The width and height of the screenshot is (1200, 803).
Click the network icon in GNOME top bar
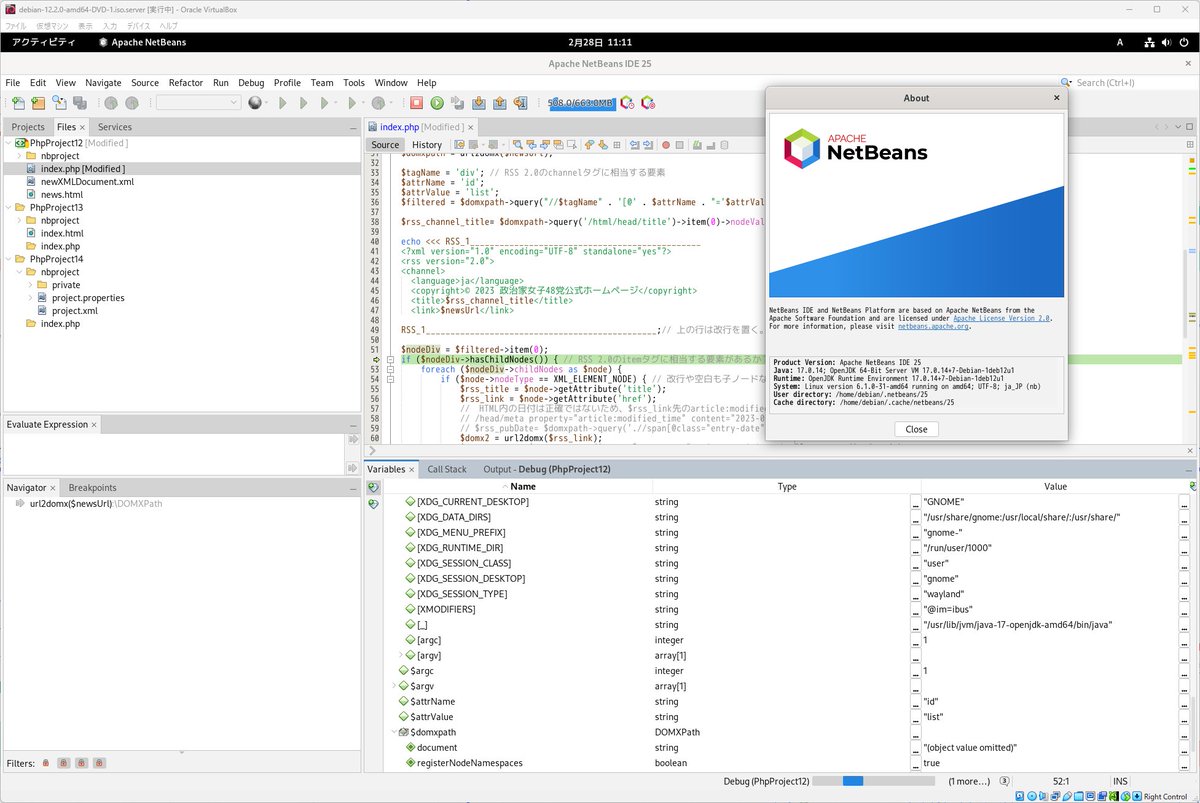1149,42
